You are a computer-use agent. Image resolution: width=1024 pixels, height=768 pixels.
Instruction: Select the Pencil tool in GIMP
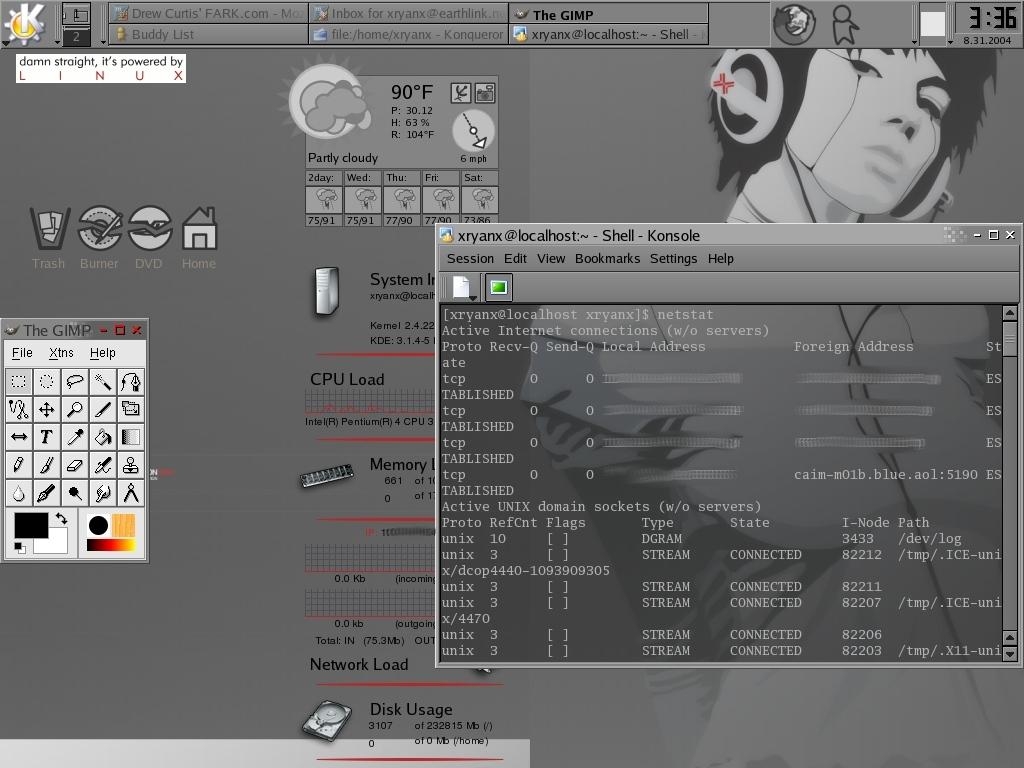click(19, 465)
